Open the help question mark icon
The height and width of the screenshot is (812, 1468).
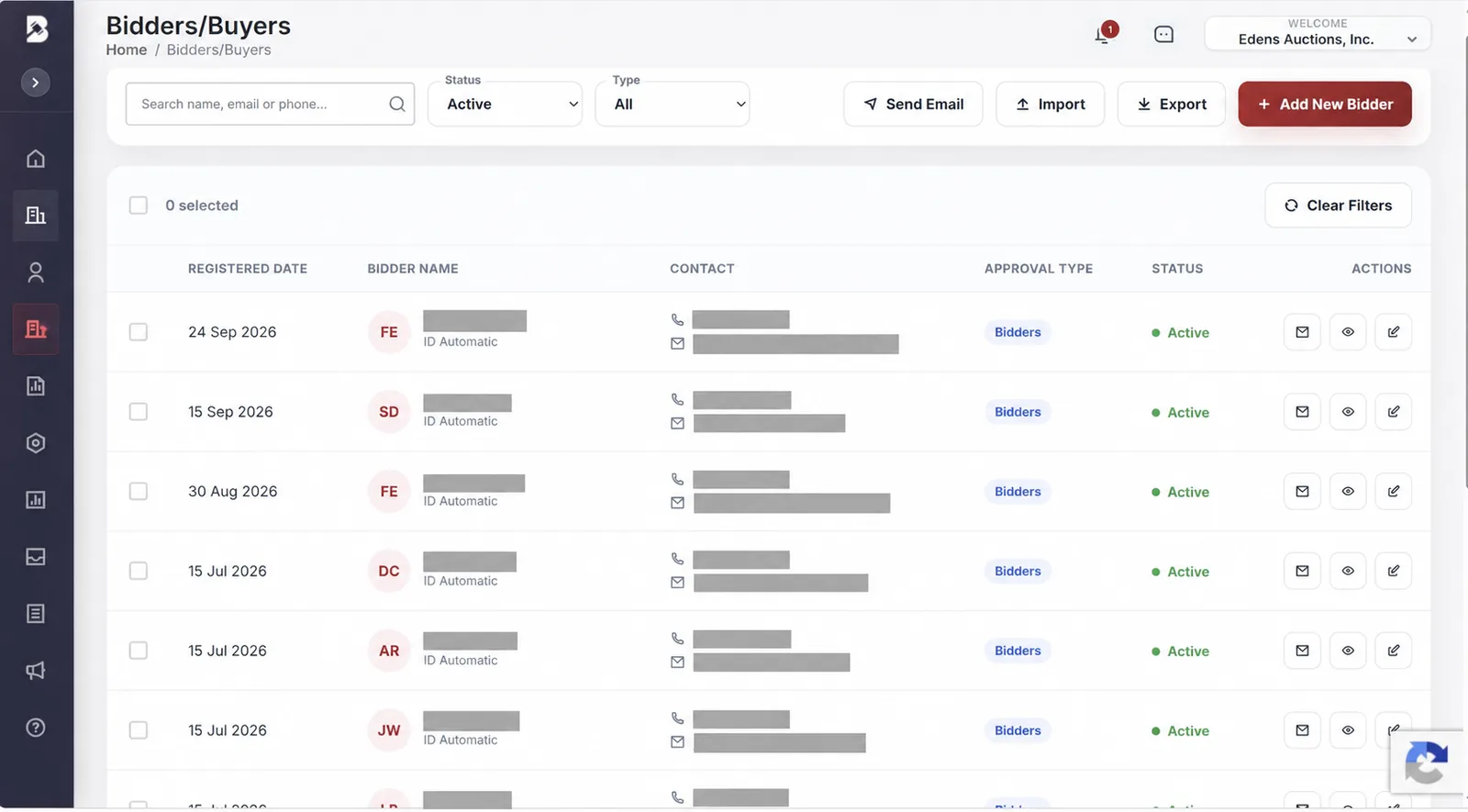pyautogui.click(x=36, y=728)
